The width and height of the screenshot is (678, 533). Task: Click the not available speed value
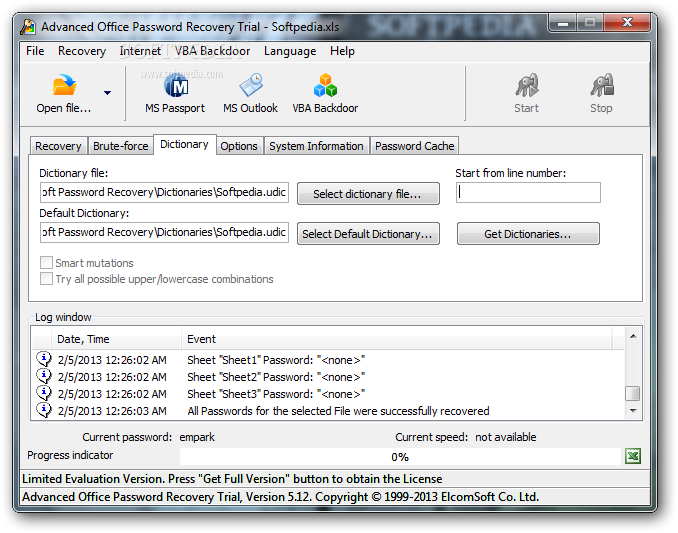click(505, 437)
